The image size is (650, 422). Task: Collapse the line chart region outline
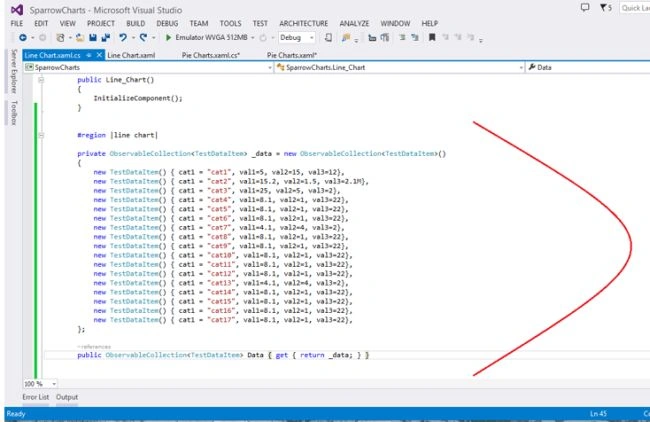pyautogui.click(x=41, y=135)
